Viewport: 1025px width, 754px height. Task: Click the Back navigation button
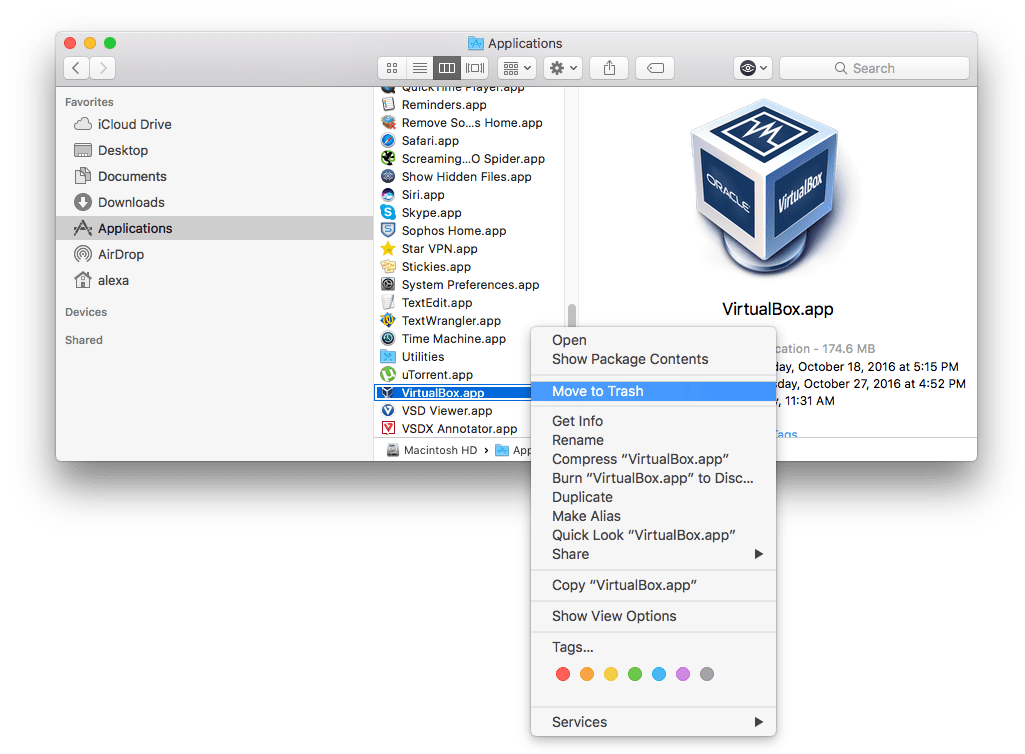point(76,67)
